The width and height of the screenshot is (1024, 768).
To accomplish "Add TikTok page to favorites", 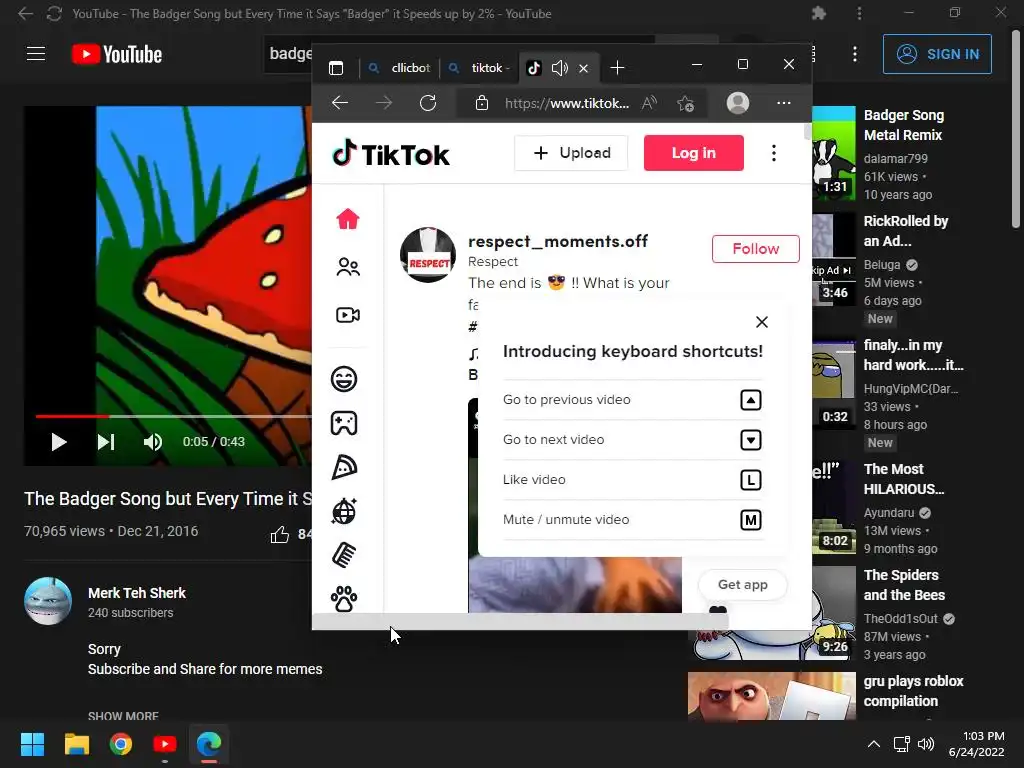I will point(685,103).
